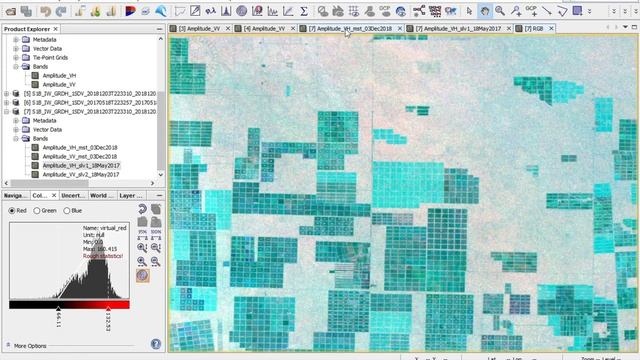
Task: Select band Amplitude_VV_mst_03Dec2018
Action: pos(80,156)
